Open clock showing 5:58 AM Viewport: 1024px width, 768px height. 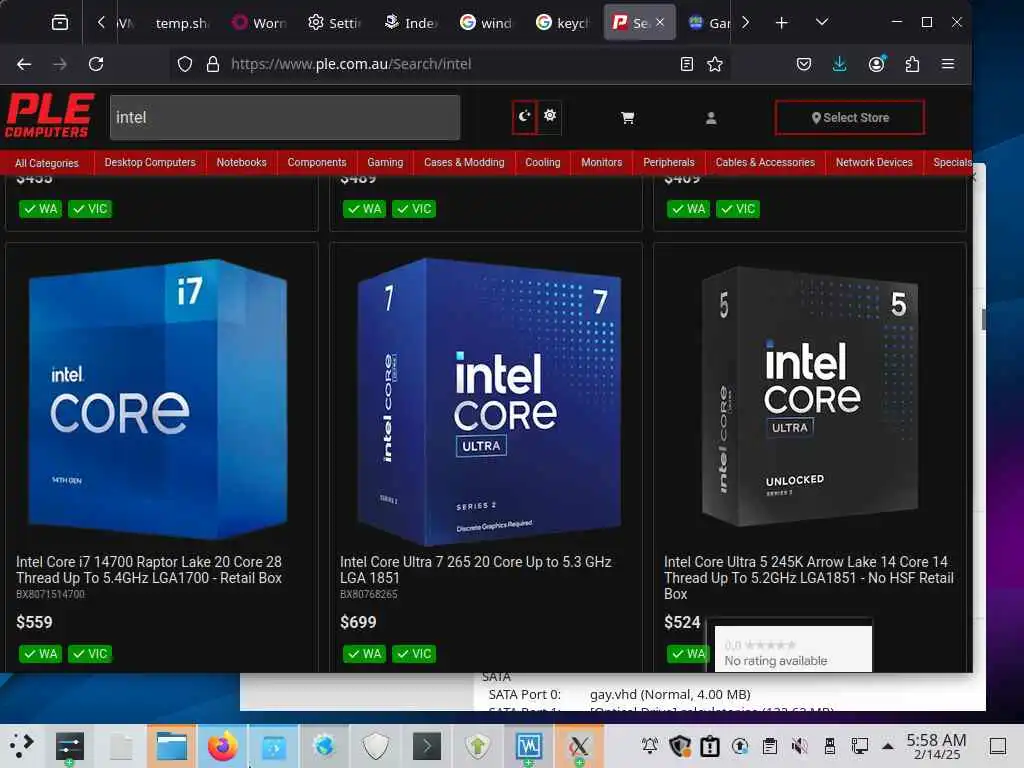point(936,746)
